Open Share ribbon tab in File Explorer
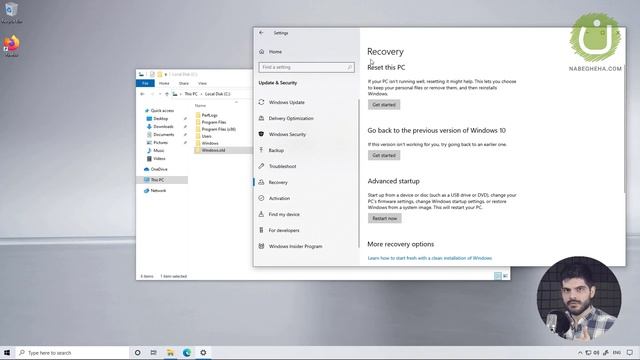Image resolution: width=640 pixels, height=360 pixels. 184,83
